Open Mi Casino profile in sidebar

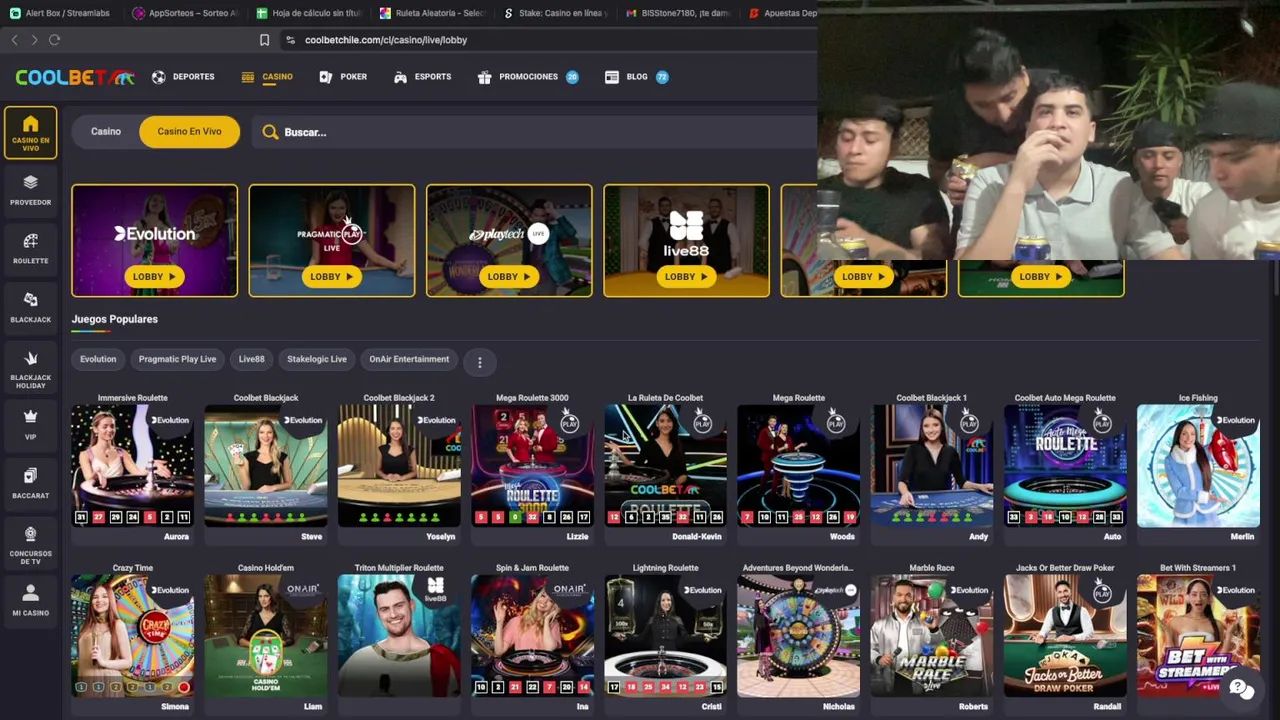[x=30, y=601]
